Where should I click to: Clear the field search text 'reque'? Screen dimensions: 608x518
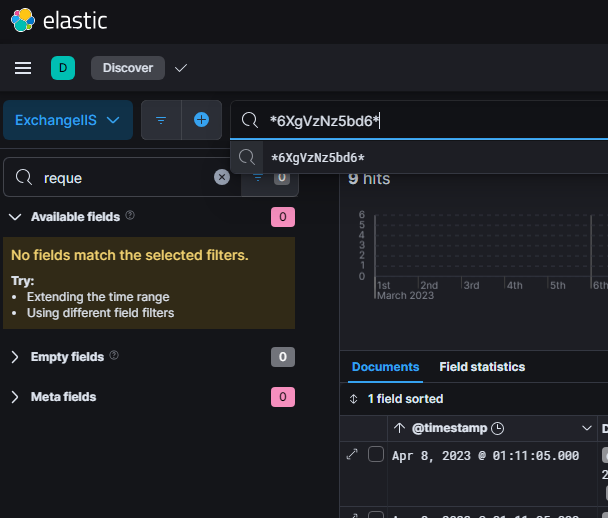click(x=222, y=177)
